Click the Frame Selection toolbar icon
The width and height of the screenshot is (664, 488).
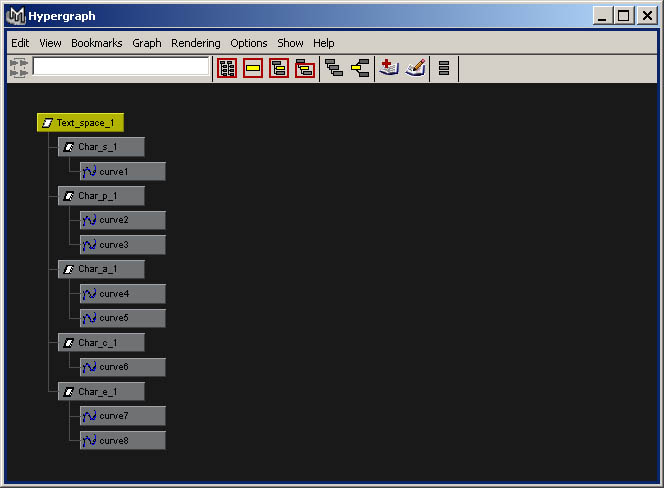(253, 68)
